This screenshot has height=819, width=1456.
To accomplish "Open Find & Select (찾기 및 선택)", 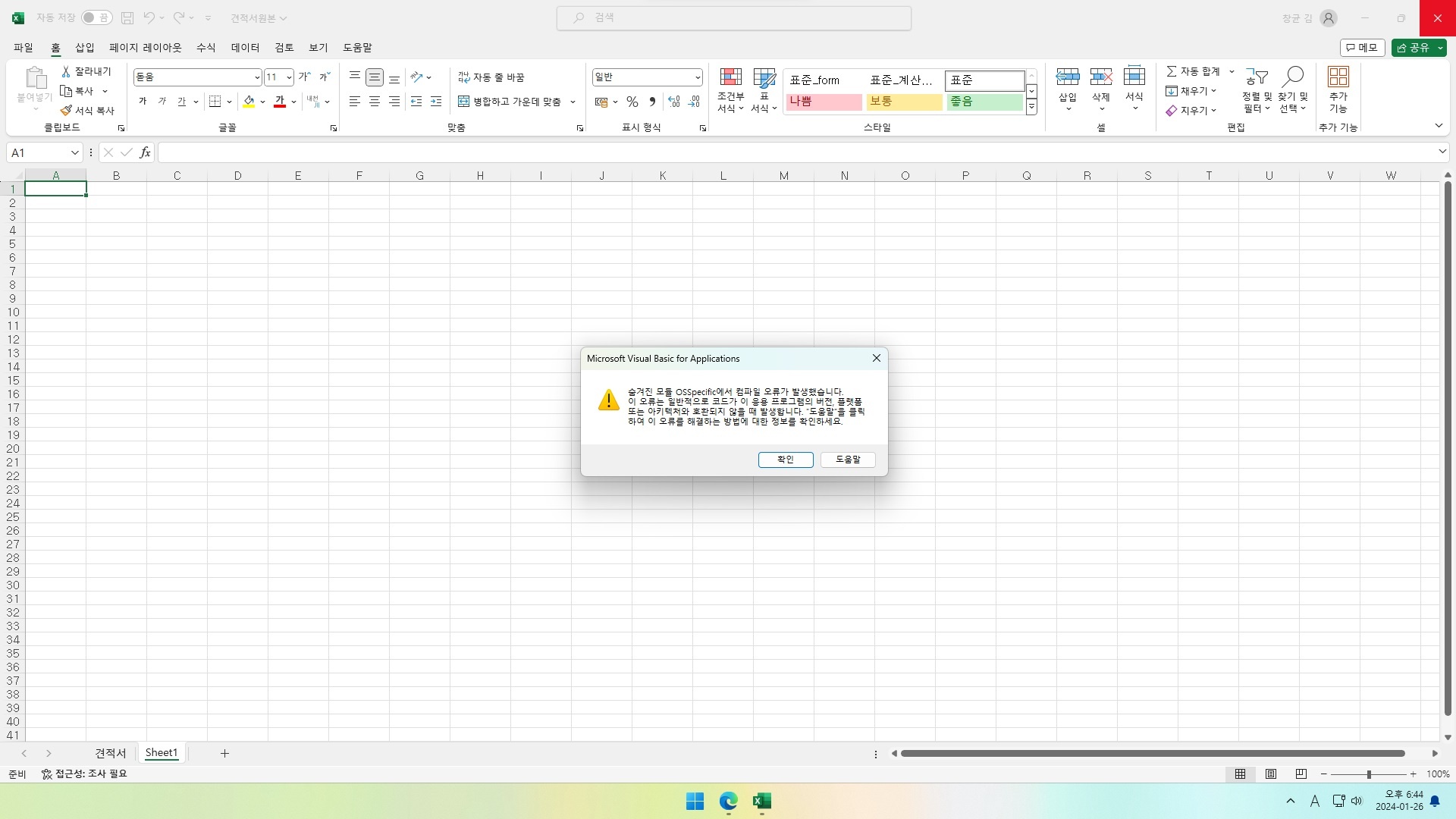I will [x=1293, y=91].
